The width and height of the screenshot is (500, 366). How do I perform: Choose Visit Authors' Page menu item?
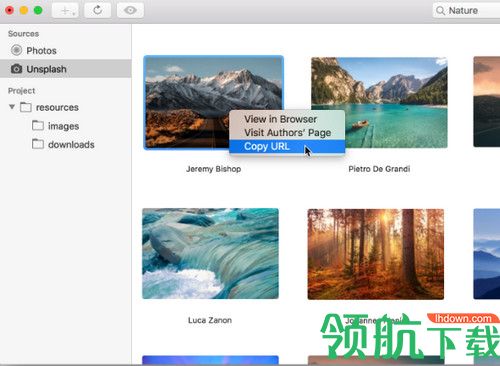(287, 133)
